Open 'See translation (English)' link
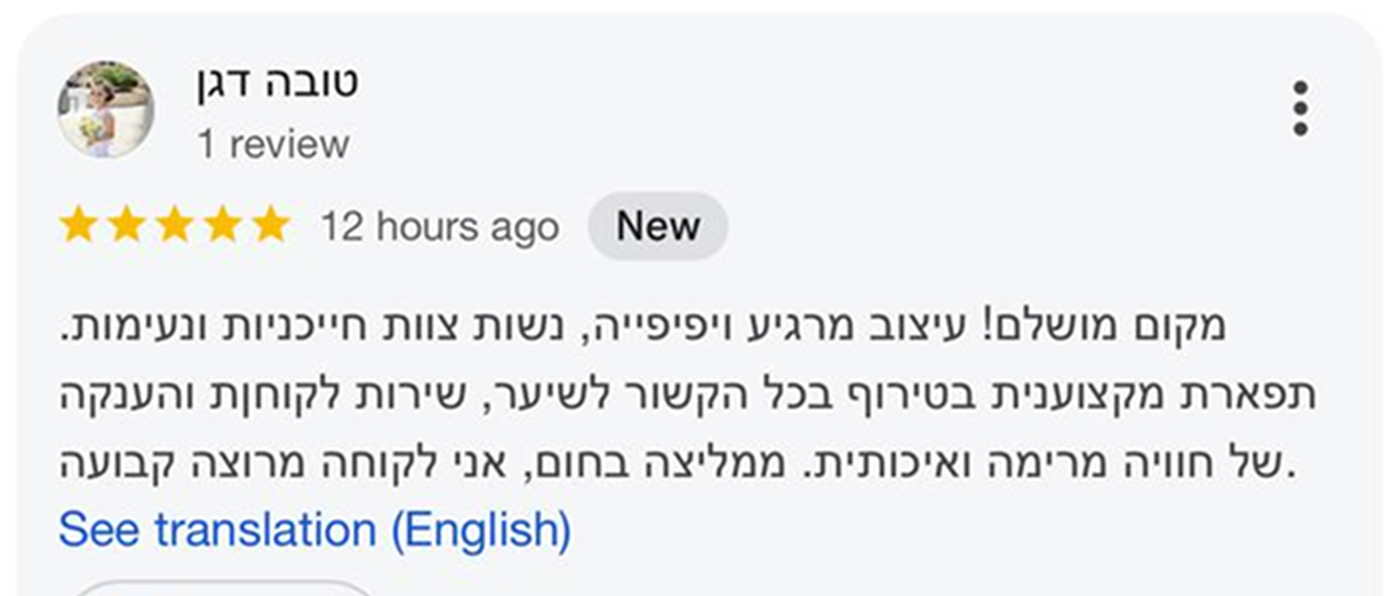The width and height of the screenshot is (1392, 596). pos(314,530)
